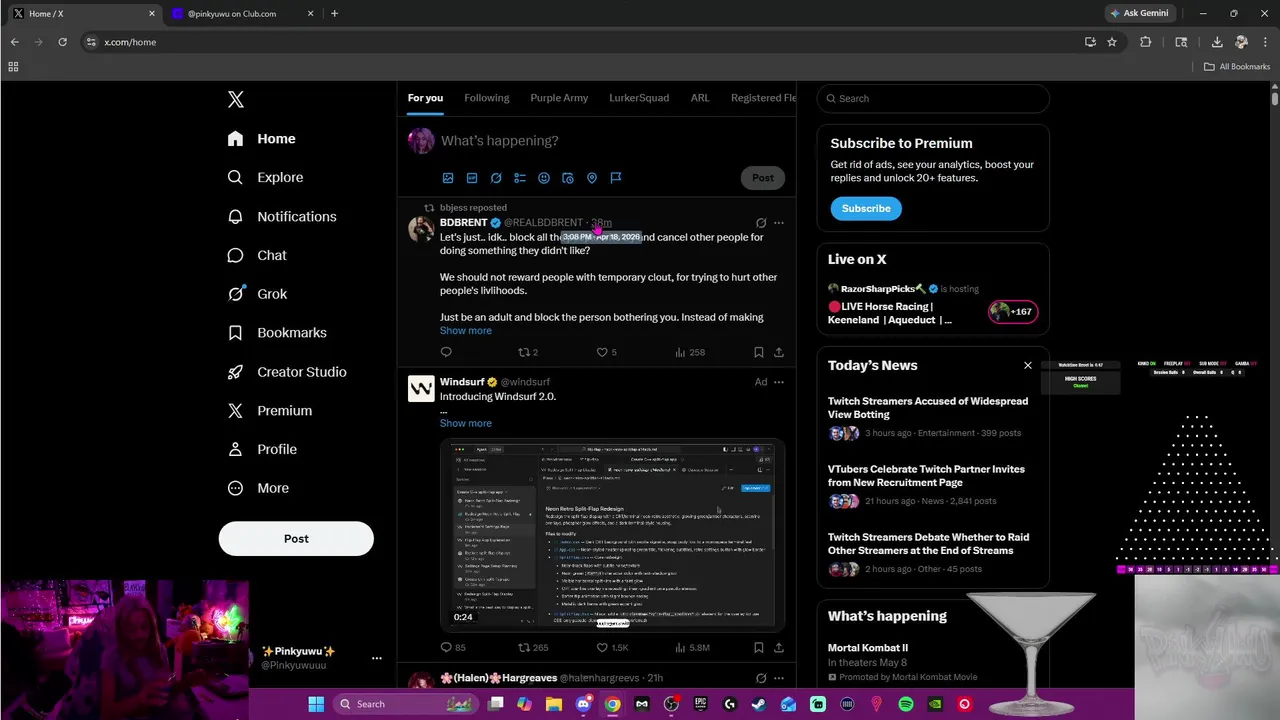Bookmark this page with star icon
1280x720 pixels.
pos(1112,42)
